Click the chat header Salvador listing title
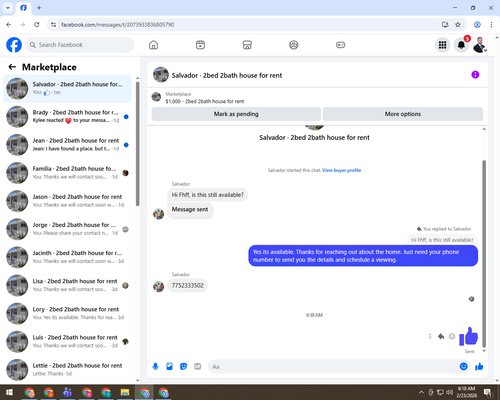500x400 pixels. point(227,75)
